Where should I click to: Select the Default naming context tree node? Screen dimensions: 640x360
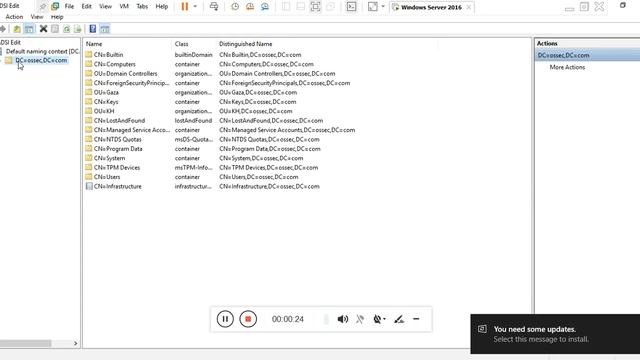pos(42,51)
